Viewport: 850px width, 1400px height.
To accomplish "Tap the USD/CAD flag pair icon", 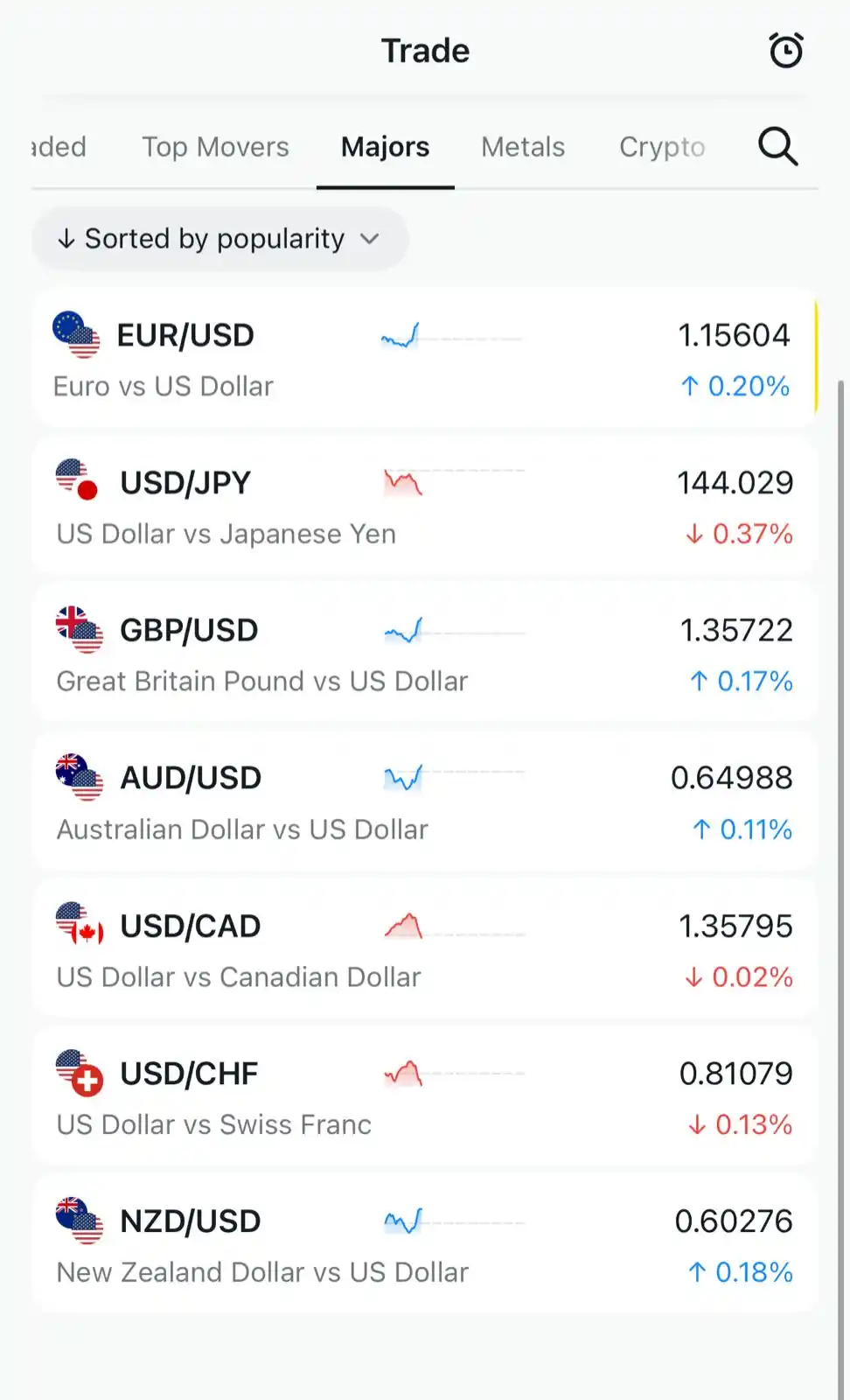I will pos(79,925).
